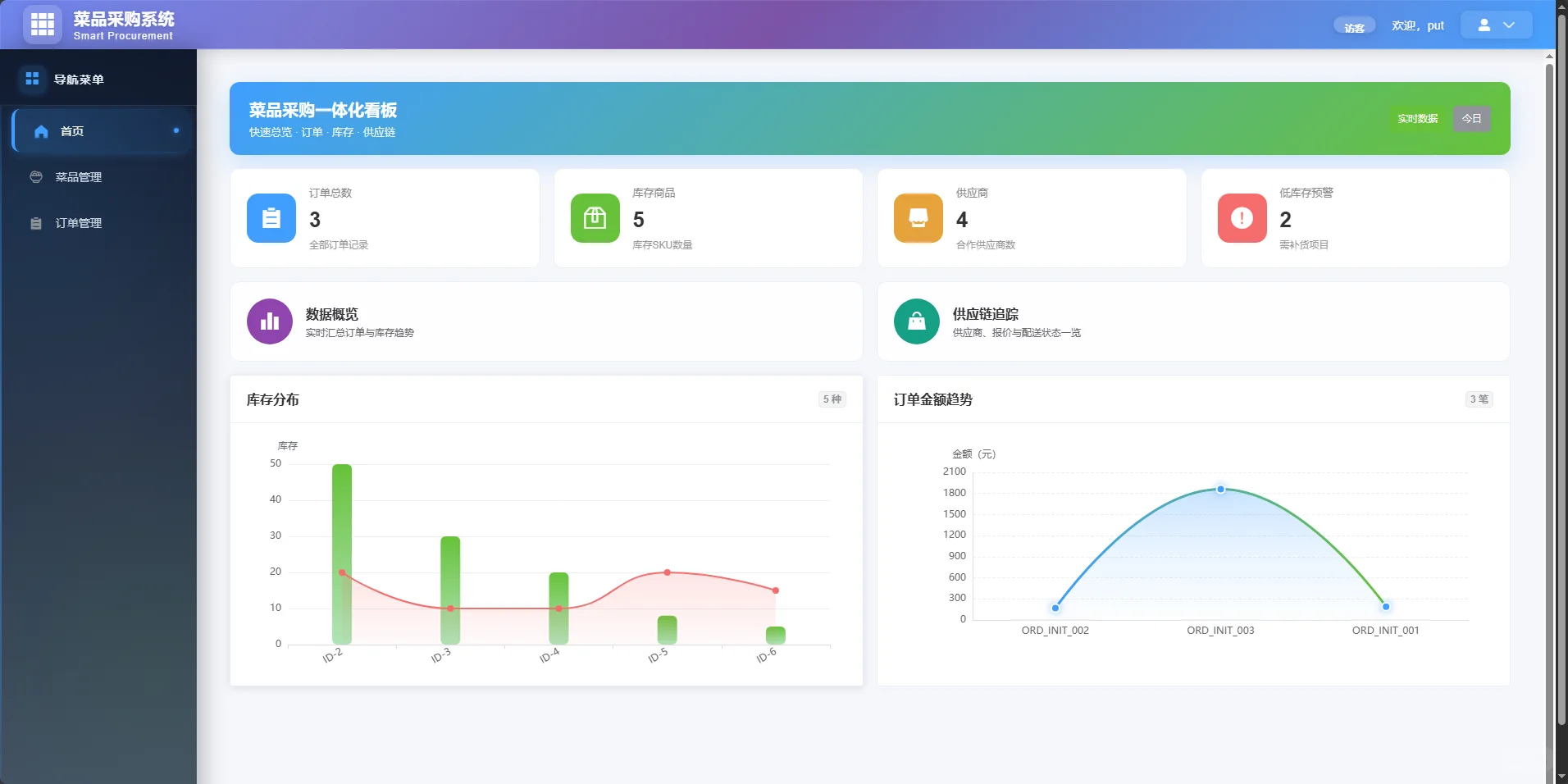This screenshot has height=784, width=1568.
Task: Click the dish icon next to 菜品管理
Action: coord(36,177)
